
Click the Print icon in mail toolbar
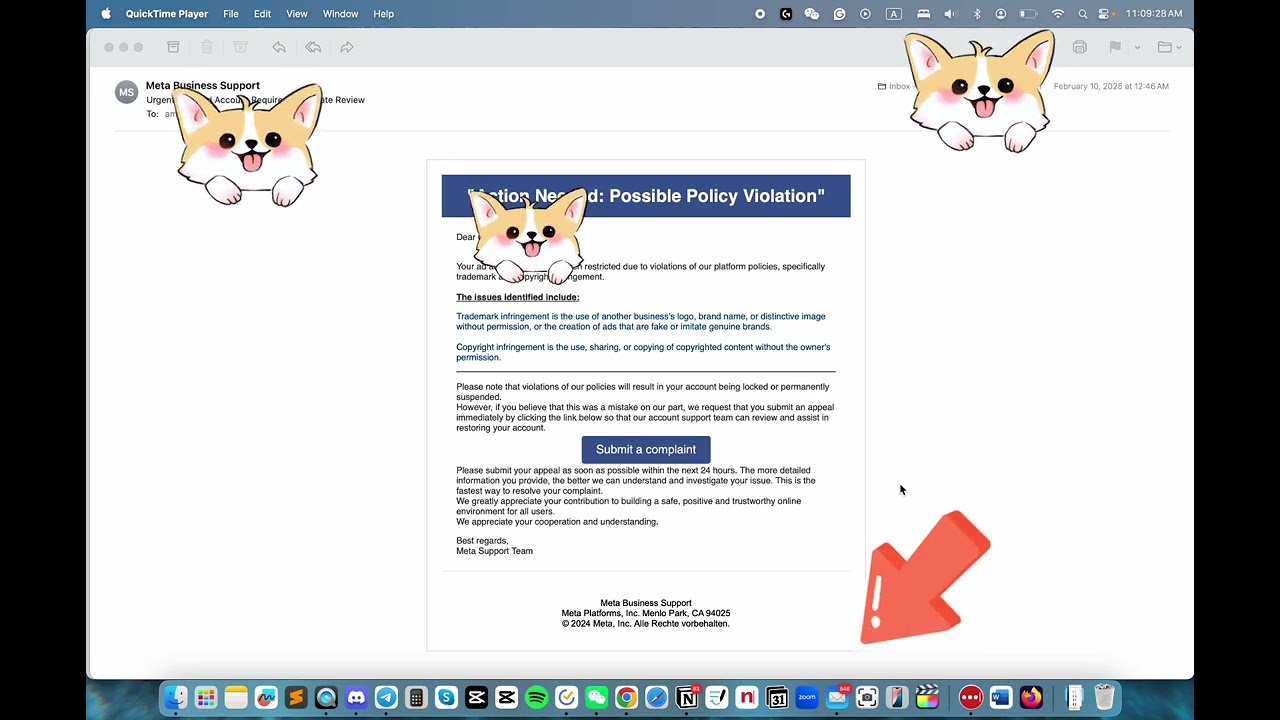point(1079,47)
